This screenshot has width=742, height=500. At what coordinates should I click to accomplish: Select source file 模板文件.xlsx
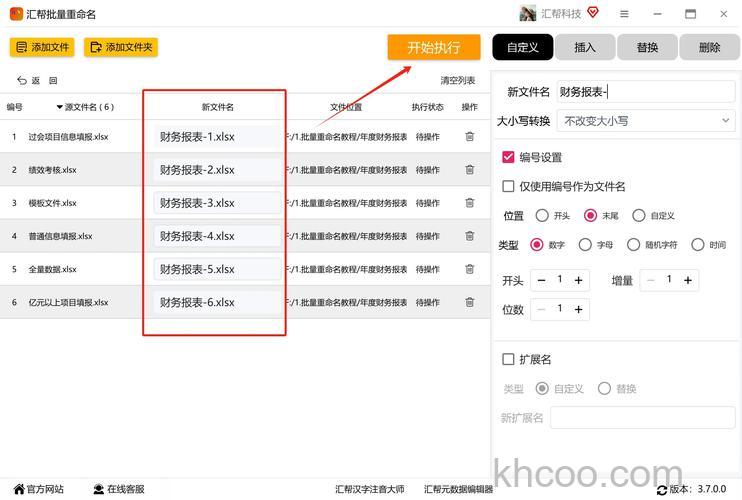52,203
